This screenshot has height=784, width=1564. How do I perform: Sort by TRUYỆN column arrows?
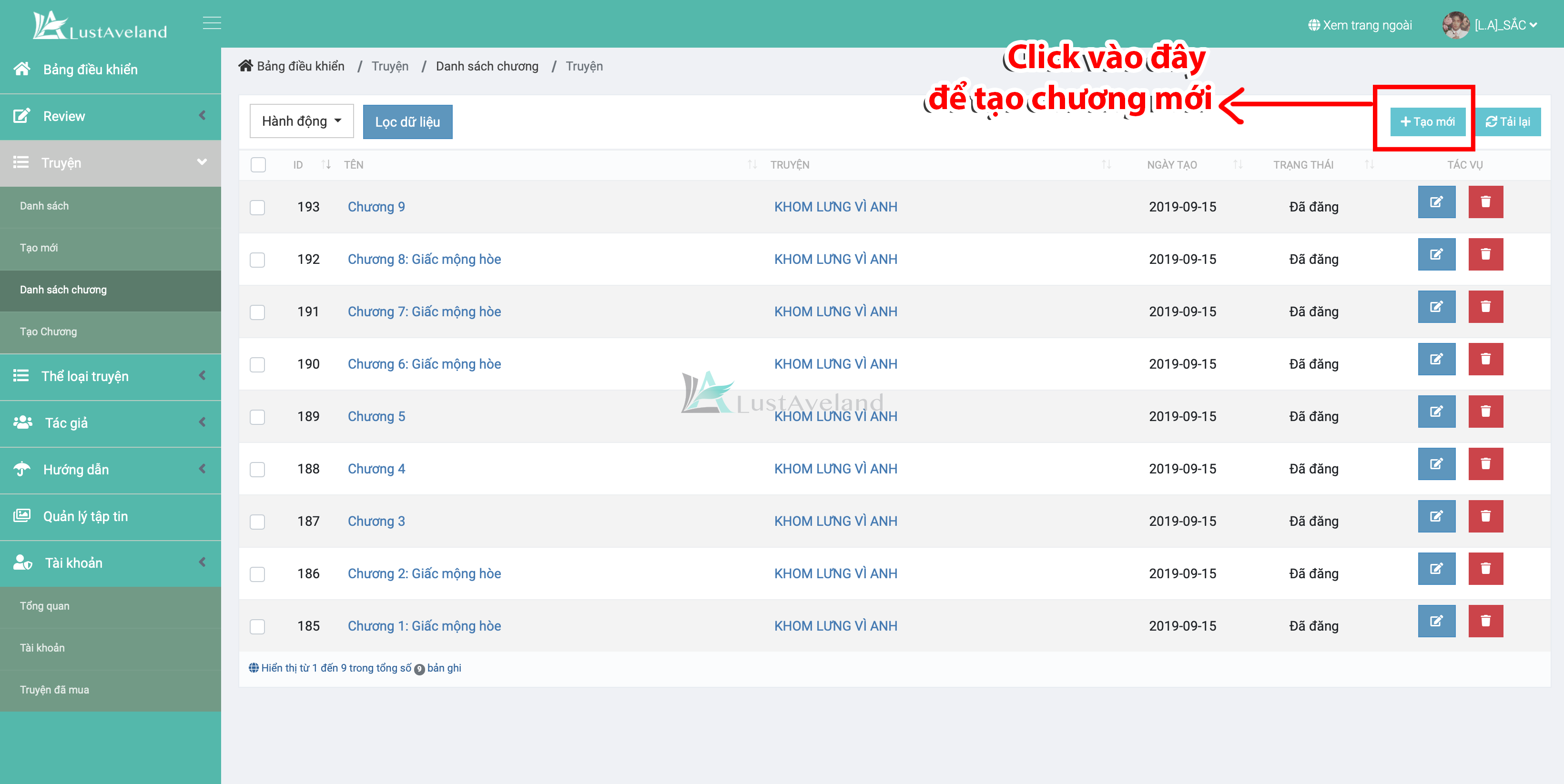(1106, 164)
